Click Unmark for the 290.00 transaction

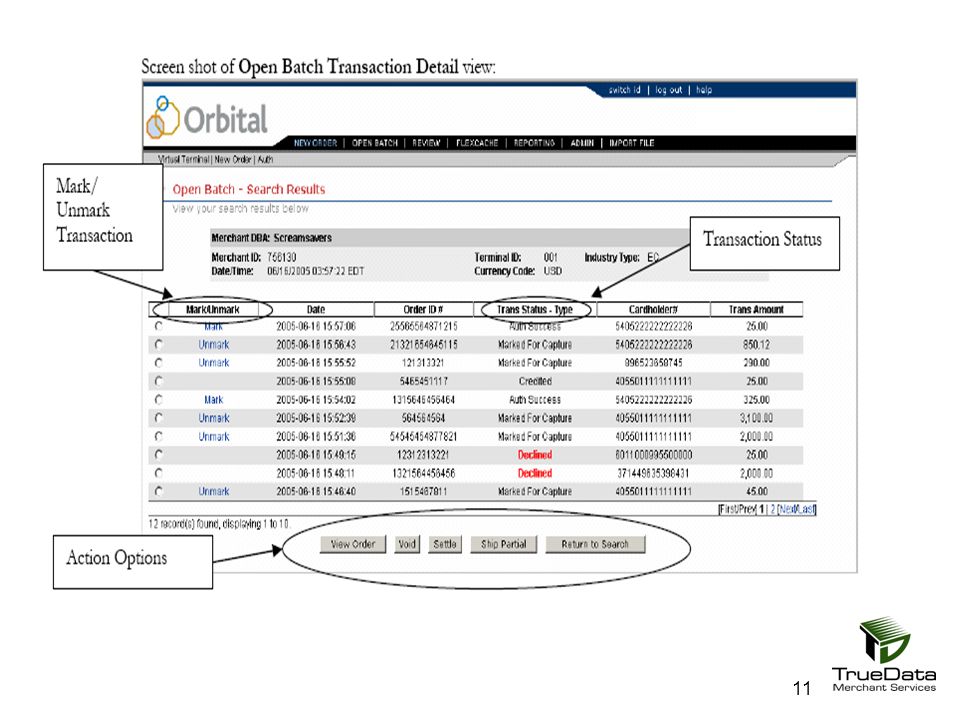pos(214,363)
